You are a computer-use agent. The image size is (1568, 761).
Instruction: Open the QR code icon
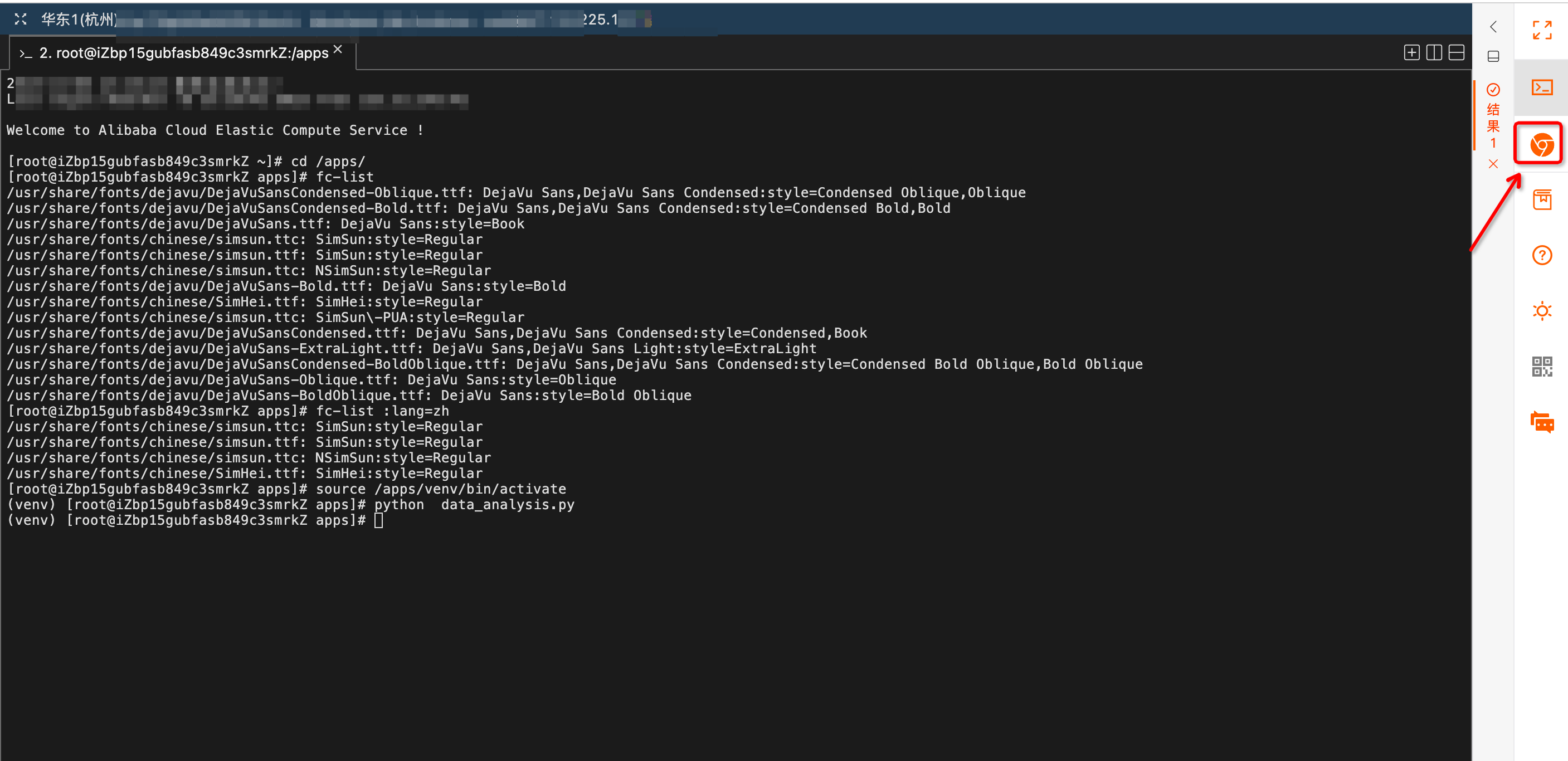point(1541,367)
